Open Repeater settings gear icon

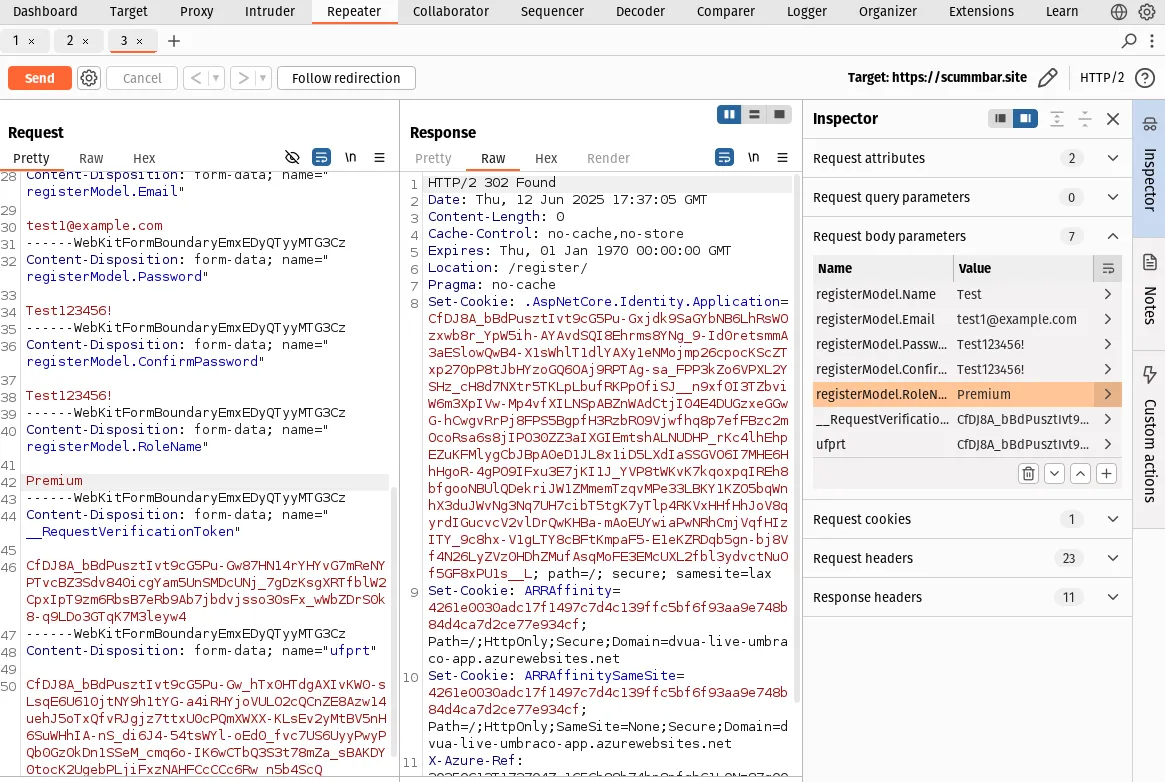tap(89, 78)
